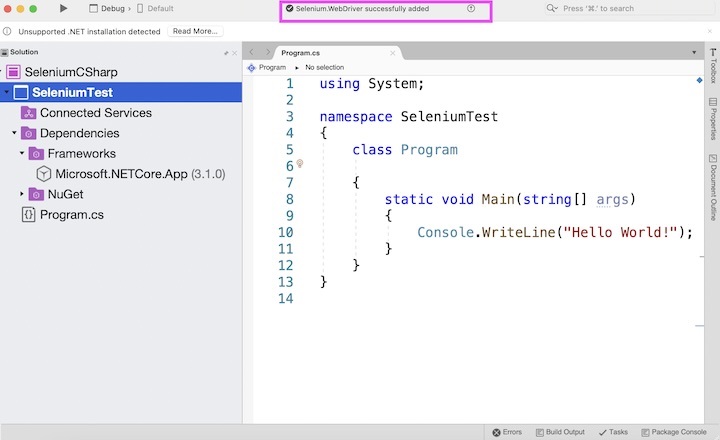Open the Errors pad in the status bar
720x440 pixels.
pyautogui.click(x=507, y=432)
